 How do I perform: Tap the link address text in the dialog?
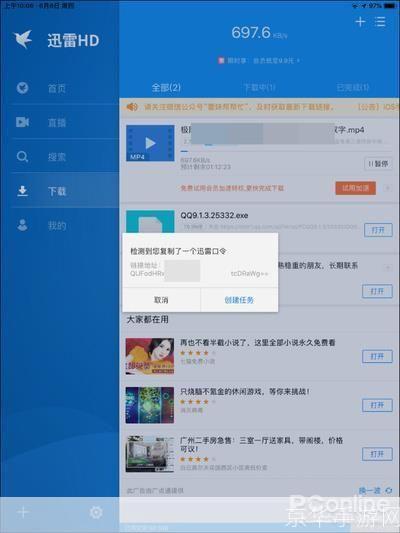click(x=199, y=270)
